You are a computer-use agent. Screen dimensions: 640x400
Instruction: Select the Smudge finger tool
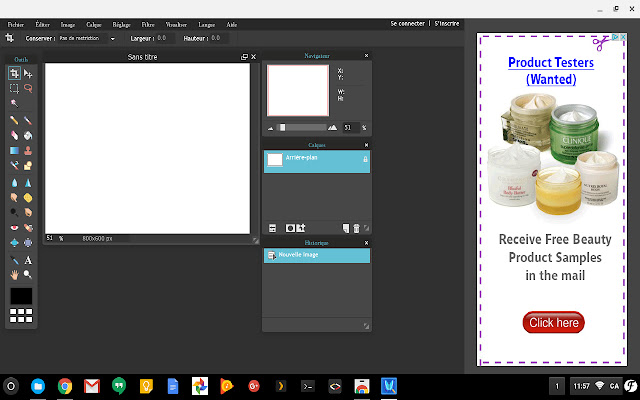[x=14, y=198]
